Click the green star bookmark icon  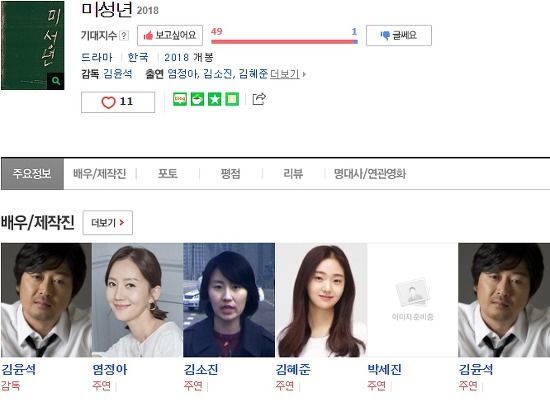click(215, 99)
